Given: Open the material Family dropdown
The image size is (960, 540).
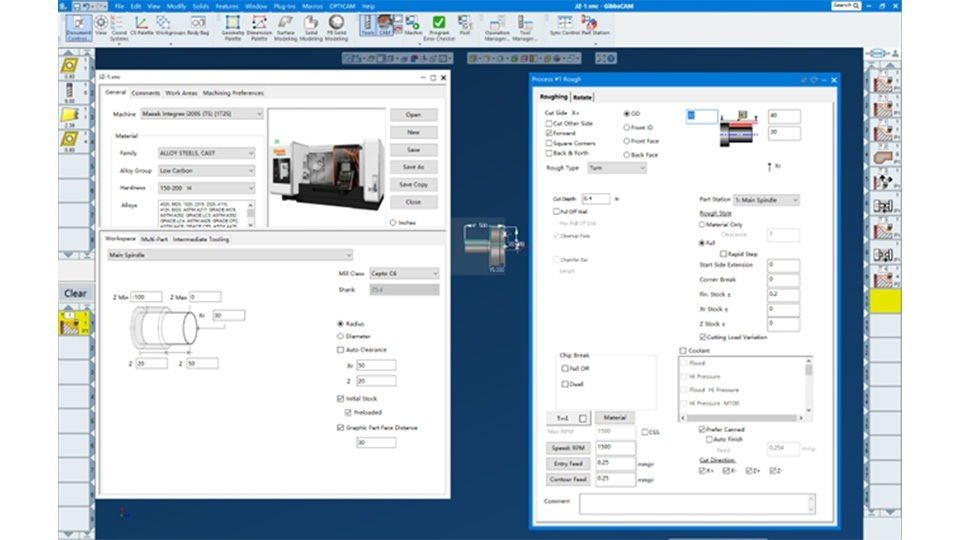Looking at the screenshot, I should click(x=206, y=153).
